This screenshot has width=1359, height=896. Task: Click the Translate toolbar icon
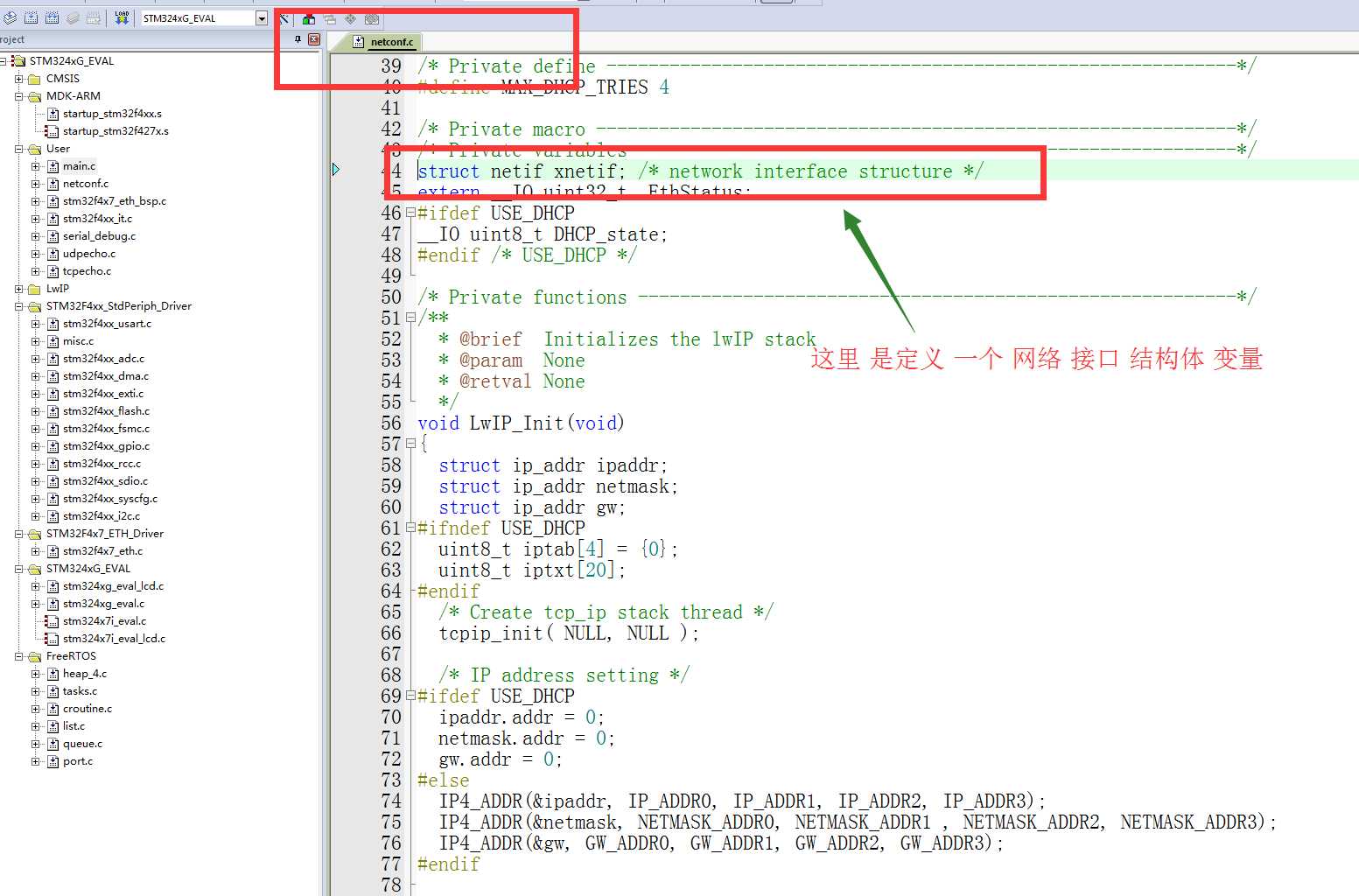[10, 17]
